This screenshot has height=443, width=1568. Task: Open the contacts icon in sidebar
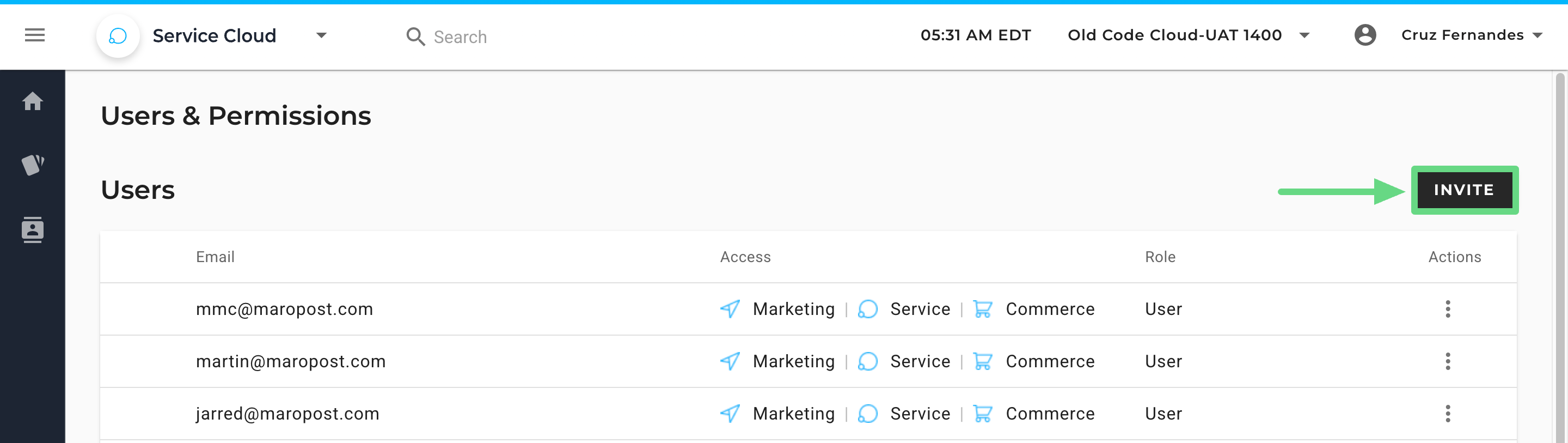click(33, 230)
